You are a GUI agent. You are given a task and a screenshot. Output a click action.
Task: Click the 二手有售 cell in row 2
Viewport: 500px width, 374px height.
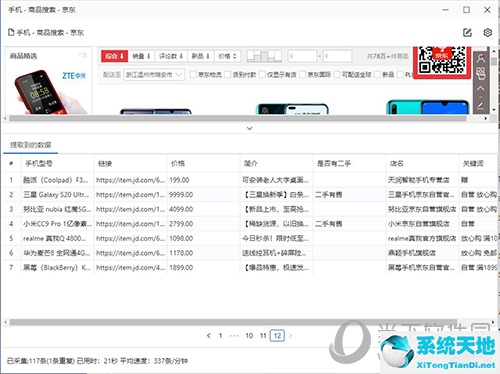tap(349, 195)
